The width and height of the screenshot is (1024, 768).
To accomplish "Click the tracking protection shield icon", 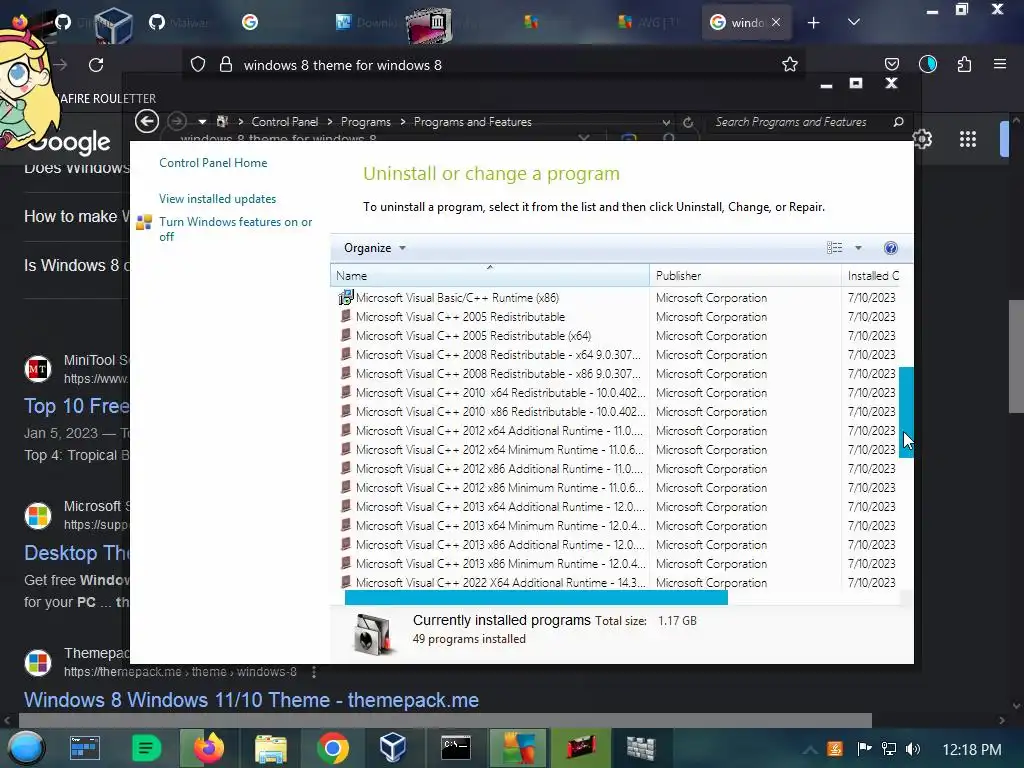I will (x=198, y=65).
